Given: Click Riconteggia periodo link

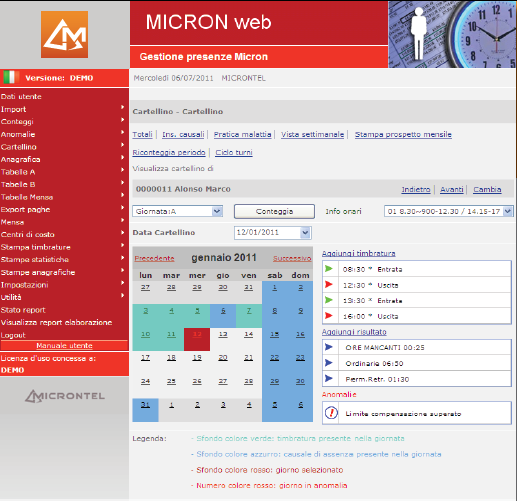Looking at the screenshot, I should (x=169, y=152).
